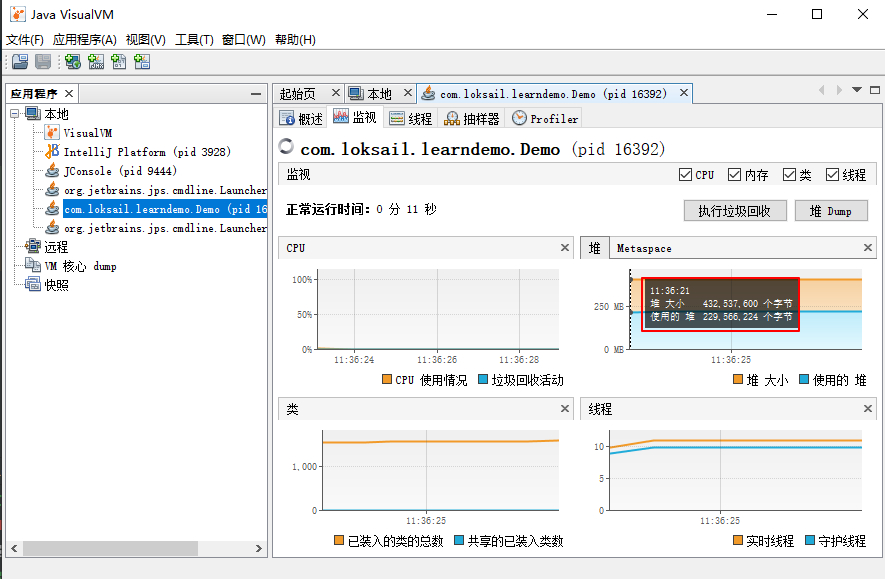Close the 堆 memory graph panel
The image size is (885, 579).
(868, 248)
